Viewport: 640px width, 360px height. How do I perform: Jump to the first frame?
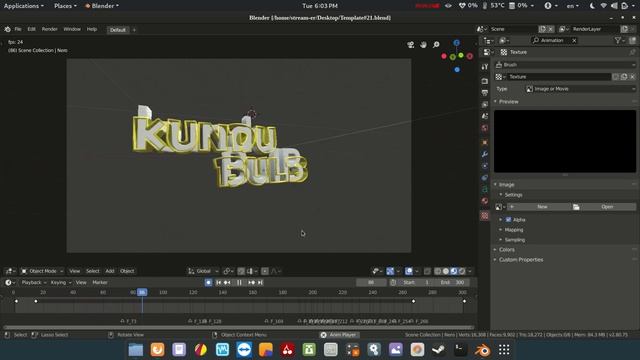[x=219, y=282]
